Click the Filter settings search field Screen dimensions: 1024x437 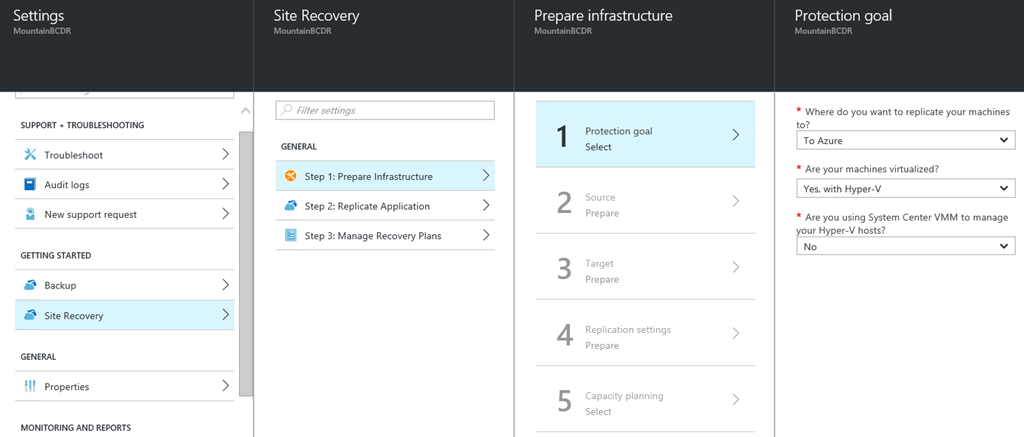[385, 110]
